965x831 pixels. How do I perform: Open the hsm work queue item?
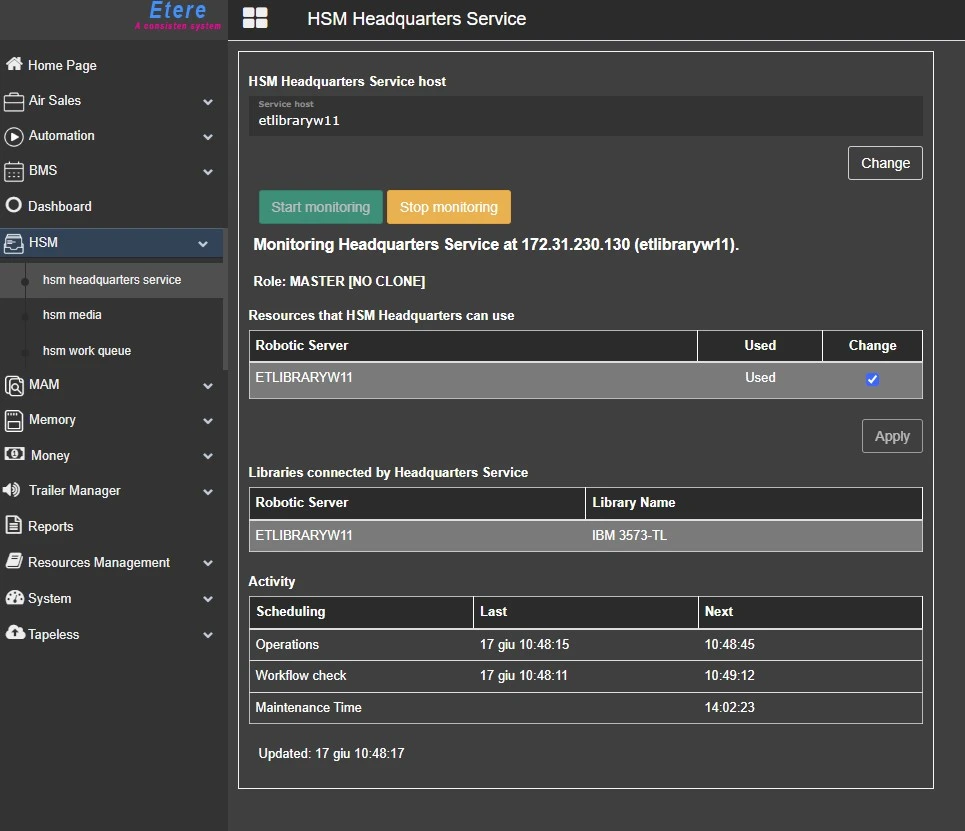(x=87, y=351)
